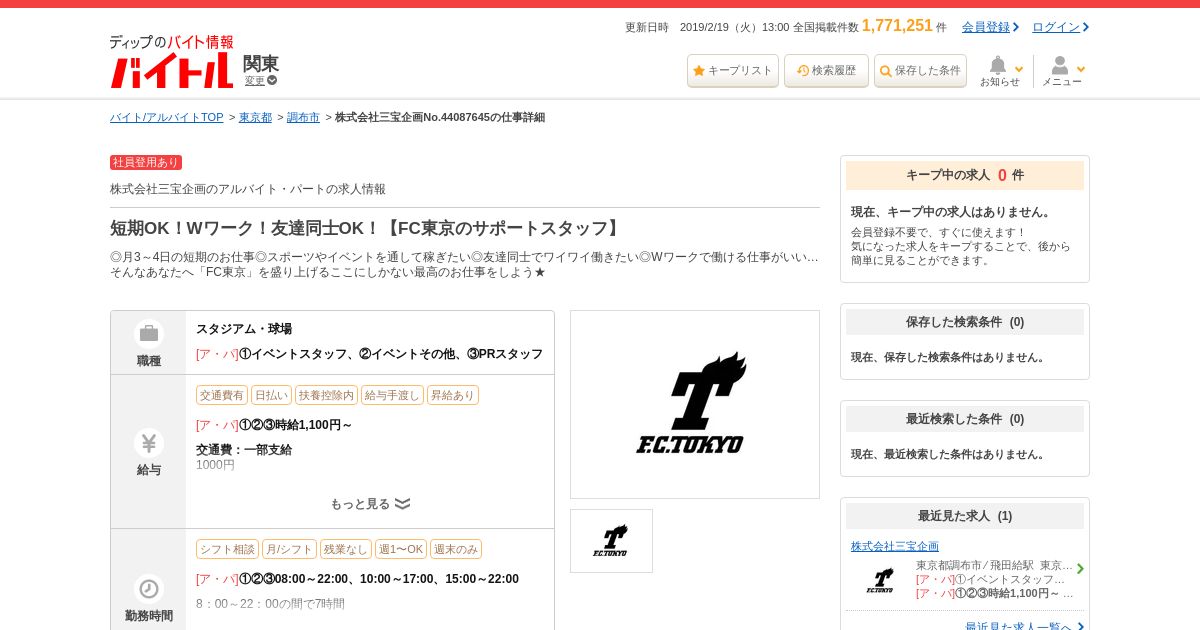Open 株式会社三宝企画 link in recently viewed
1200x630 pixels.
click(x=895, y=546)
